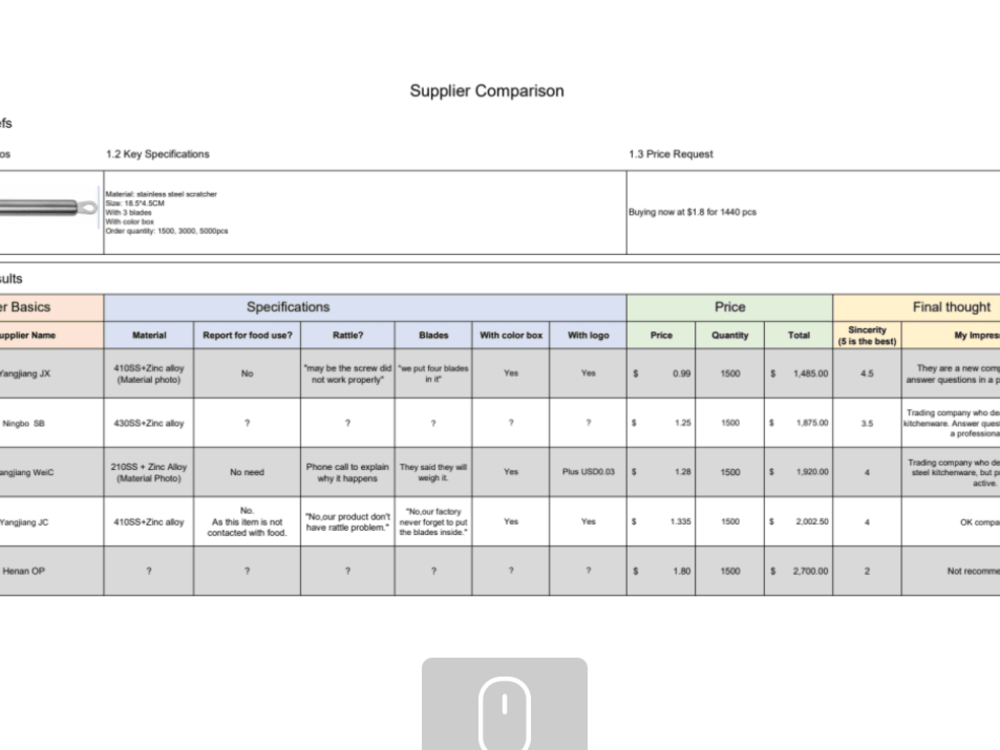The width and height of the screenshot is (1000, 750).
Task: Select the scratcher product photo
Action: (48, 207)
